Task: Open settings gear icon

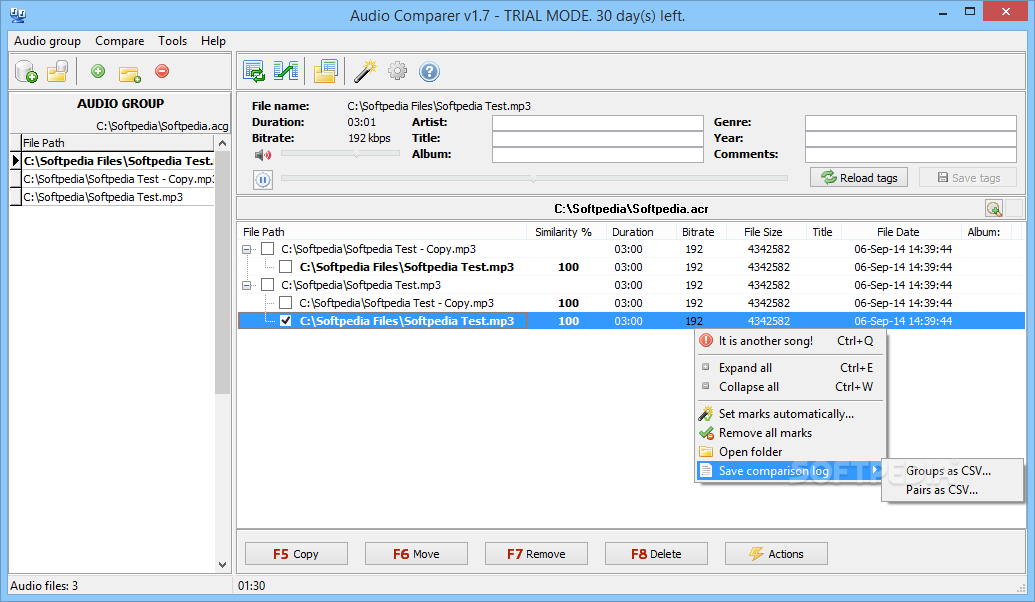Action: (x=397, y=71)
